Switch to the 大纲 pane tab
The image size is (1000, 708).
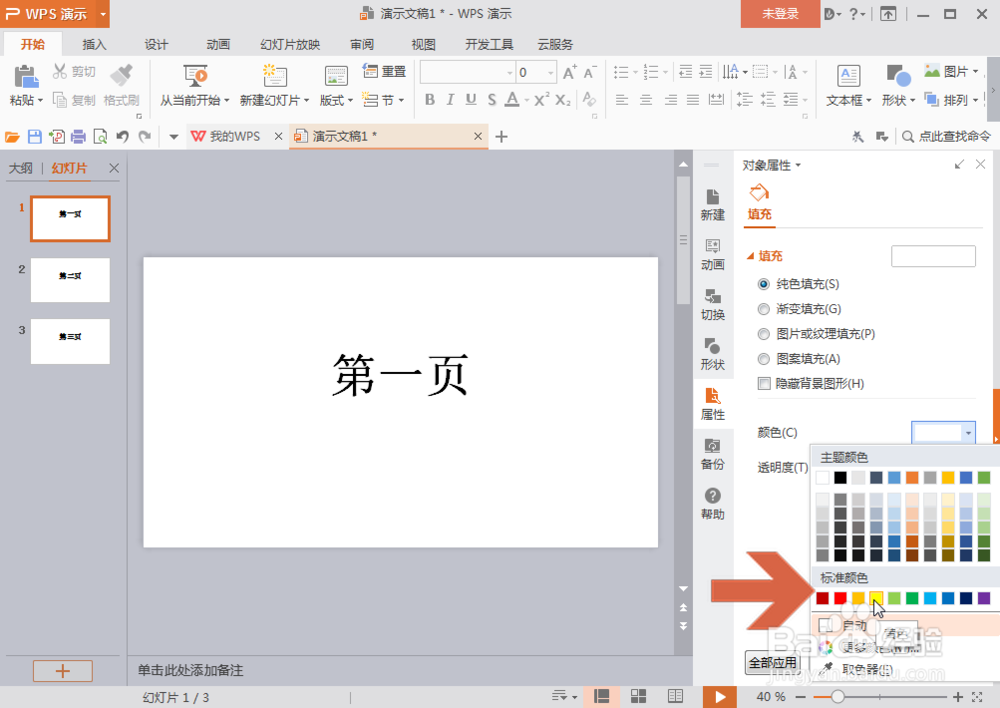pos(20,168)
